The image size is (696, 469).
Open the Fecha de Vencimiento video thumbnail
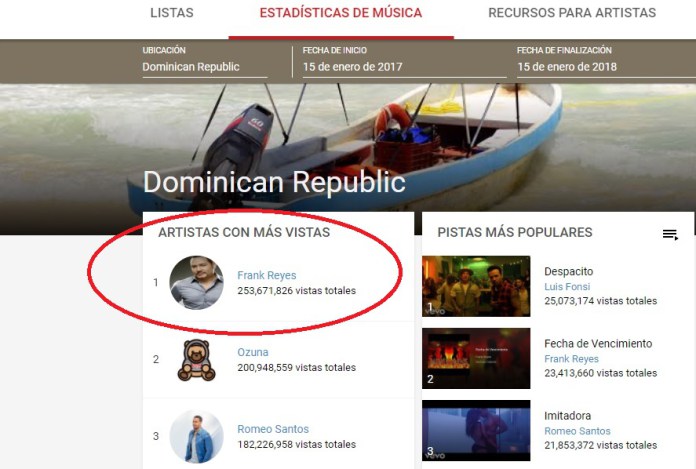(476, 358)
